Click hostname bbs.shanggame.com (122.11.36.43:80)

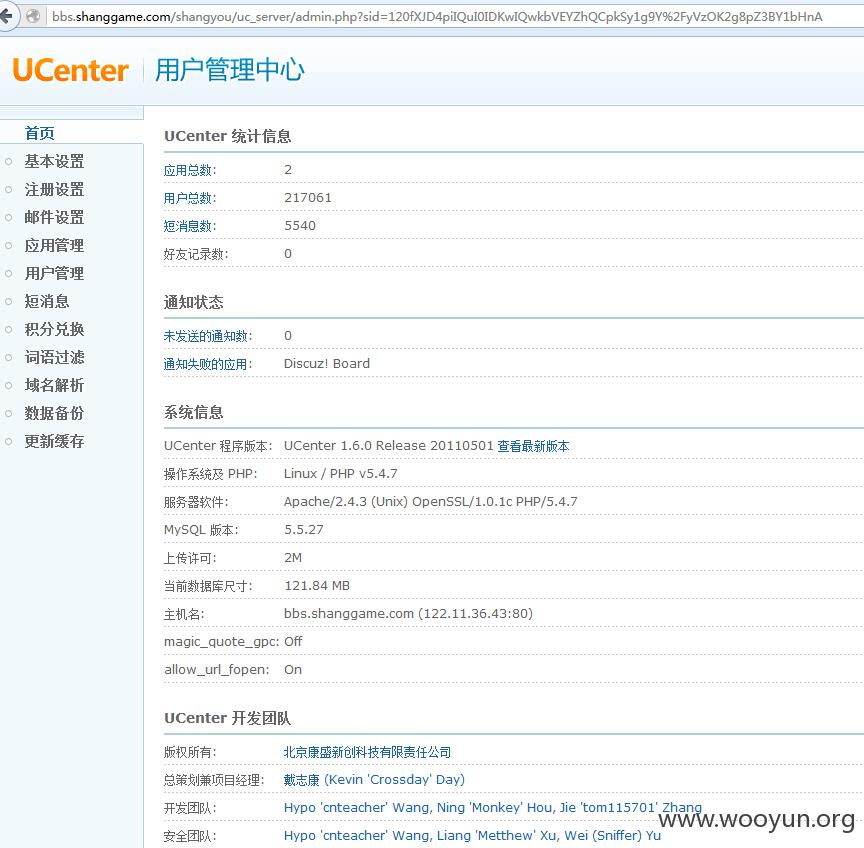click(x=408, y=614)
